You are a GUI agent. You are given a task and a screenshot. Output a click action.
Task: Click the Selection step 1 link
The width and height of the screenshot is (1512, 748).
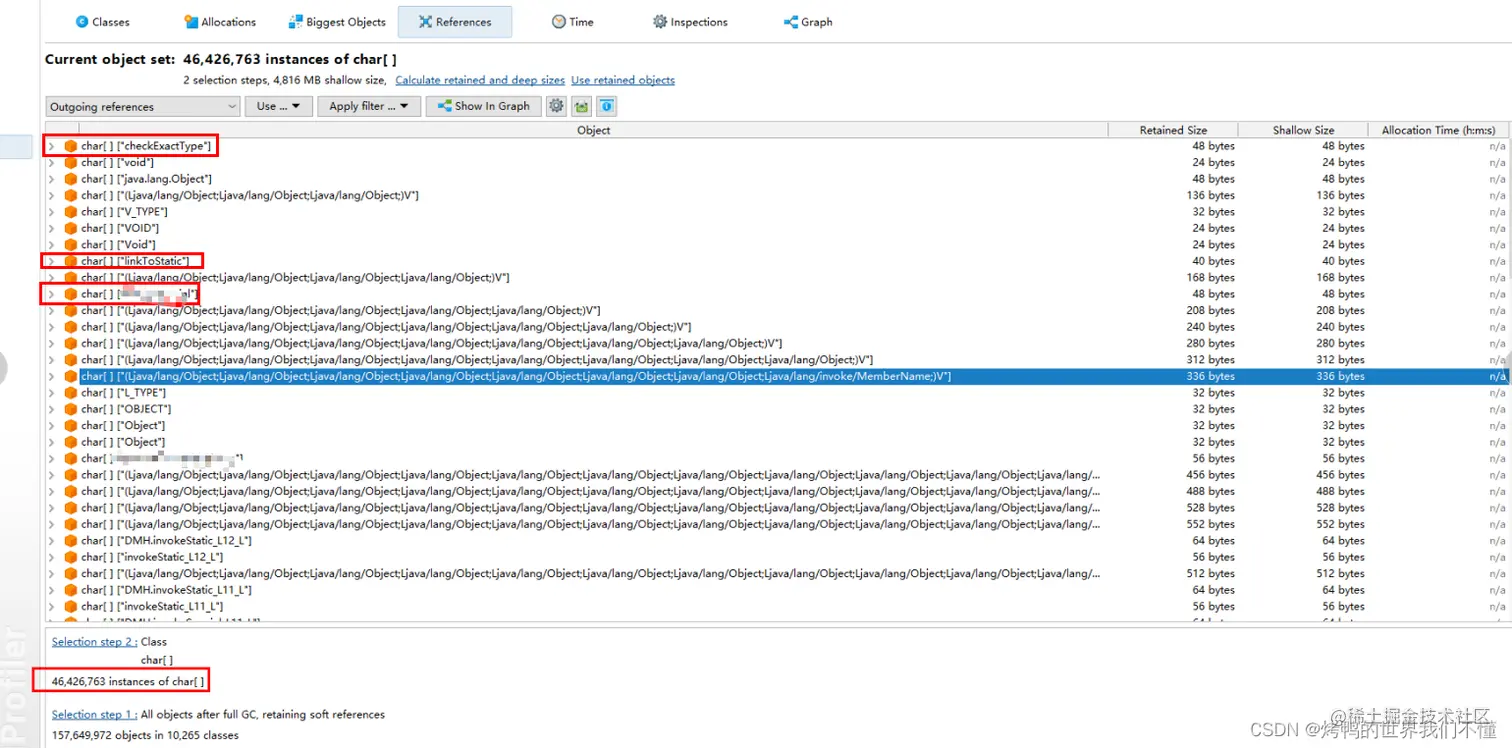pos(94,715)
